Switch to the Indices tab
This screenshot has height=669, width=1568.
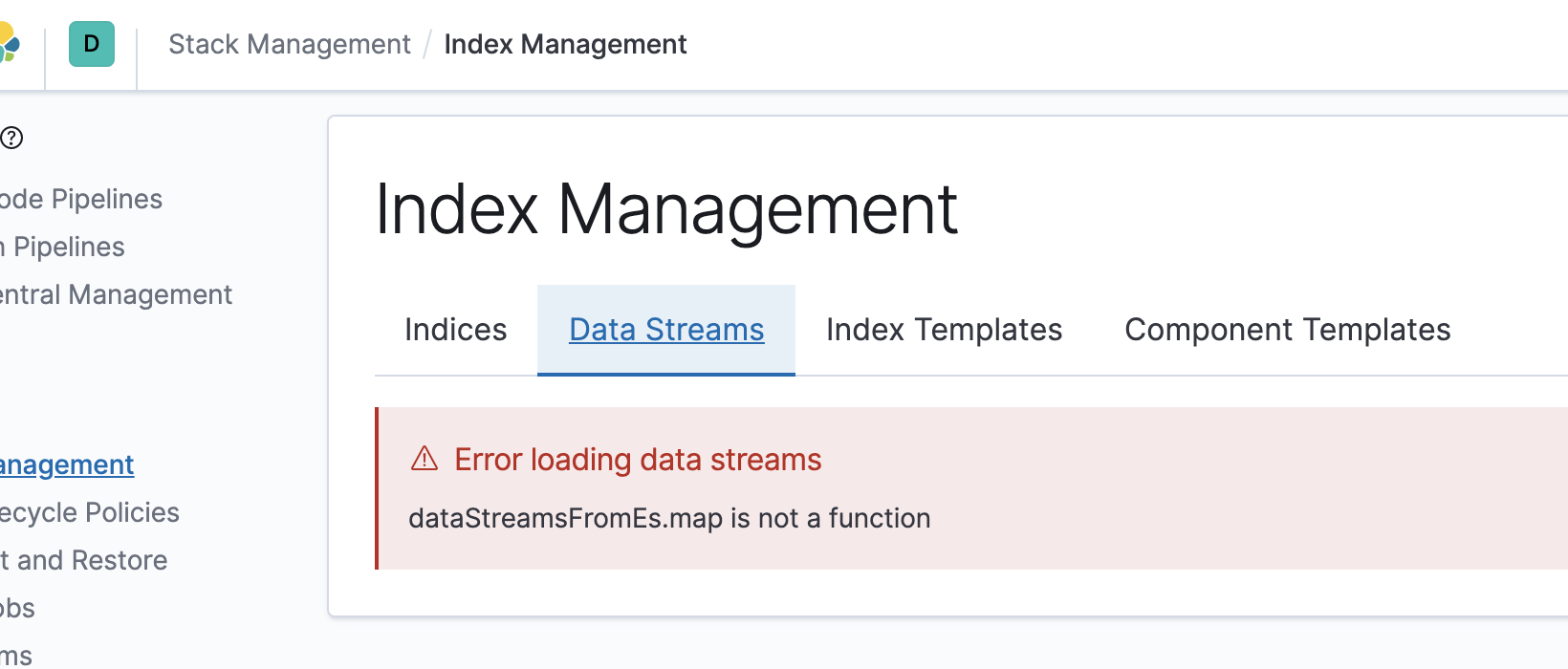click(455, 329)
